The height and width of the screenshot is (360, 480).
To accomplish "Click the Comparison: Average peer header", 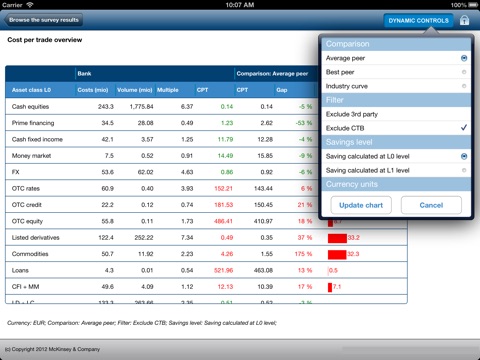I will 272,74.
